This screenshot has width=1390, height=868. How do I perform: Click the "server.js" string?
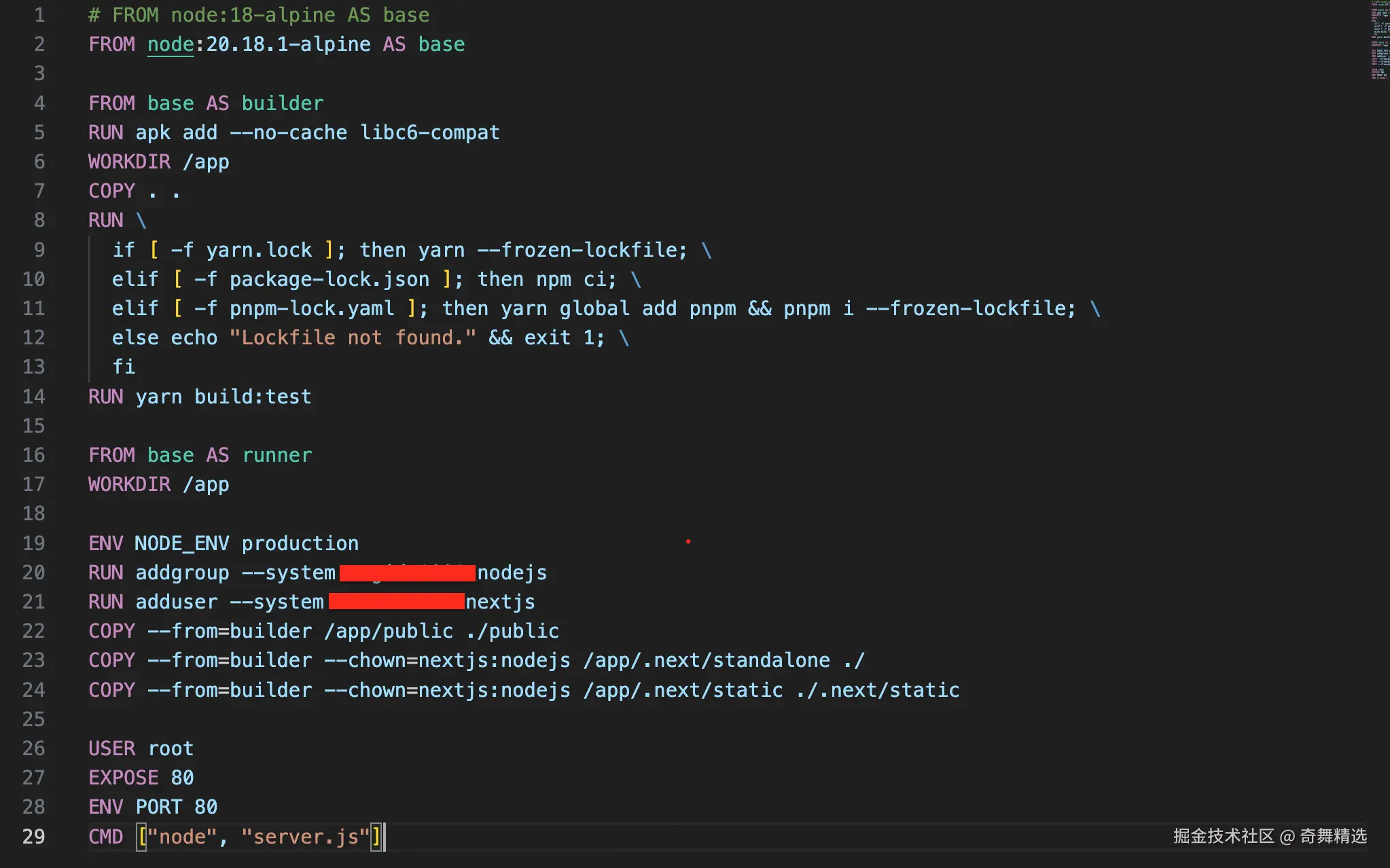click(x=305, y=836)
